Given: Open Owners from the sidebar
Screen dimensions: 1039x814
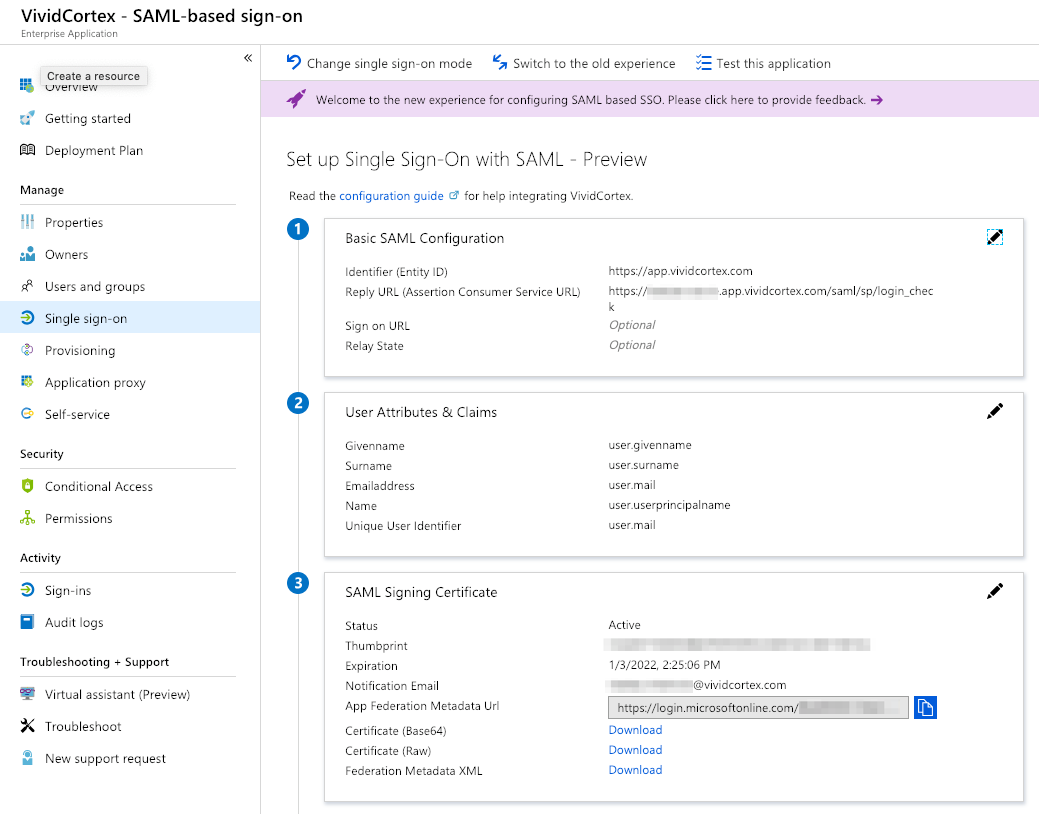Looking at the screenshot, I should point(66,255).
